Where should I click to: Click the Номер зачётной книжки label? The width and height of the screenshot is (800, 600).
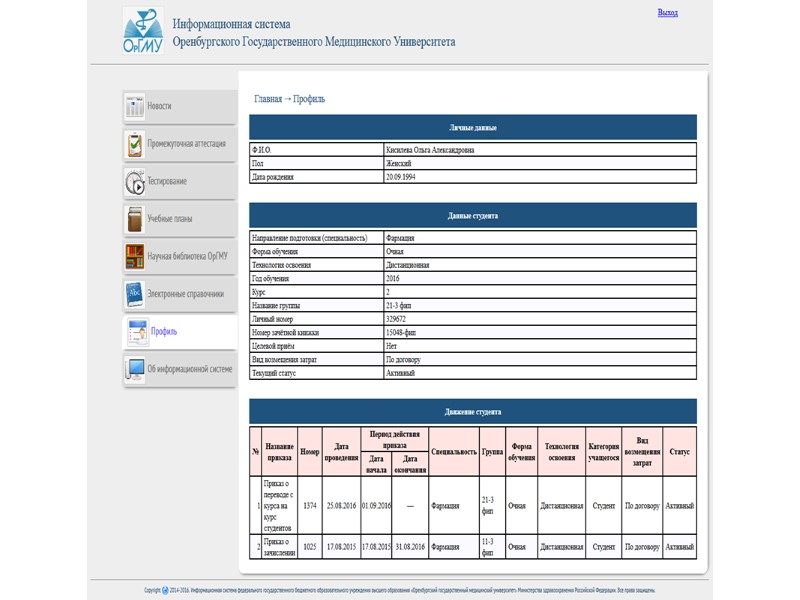tap(285, 333)
